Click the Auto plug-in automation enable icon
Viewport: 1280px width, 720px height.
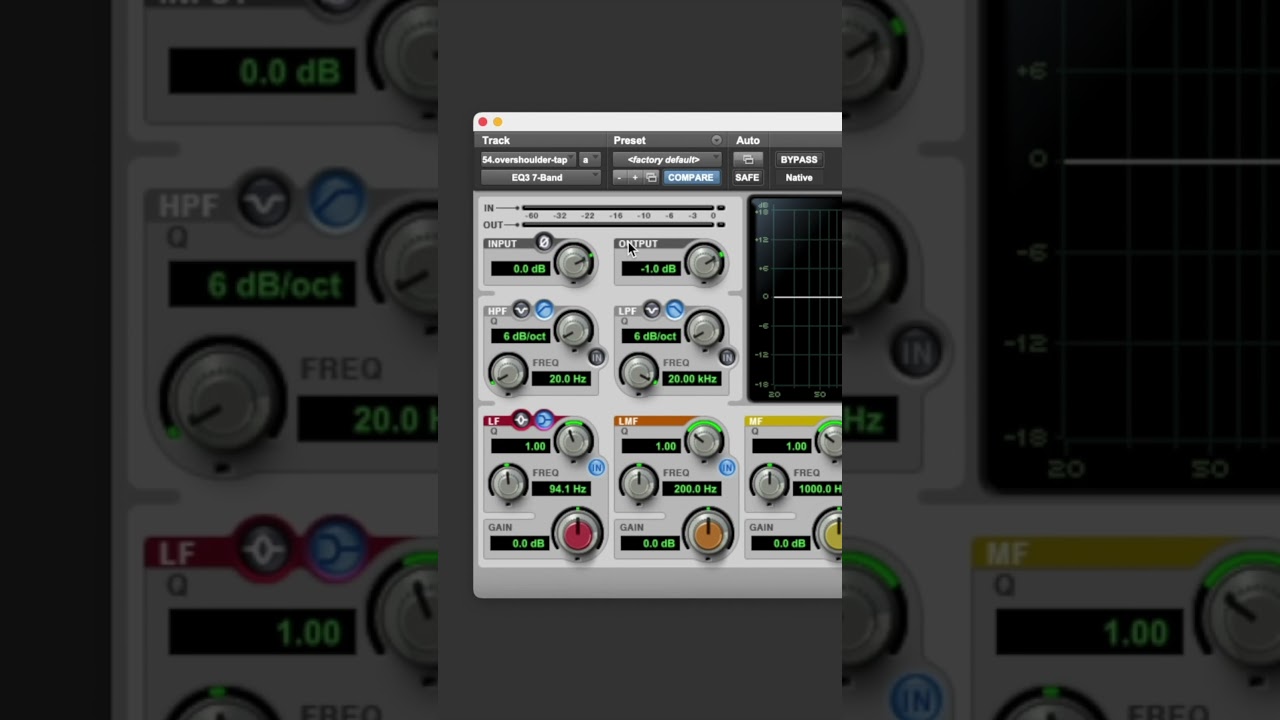tap(748, 159)
